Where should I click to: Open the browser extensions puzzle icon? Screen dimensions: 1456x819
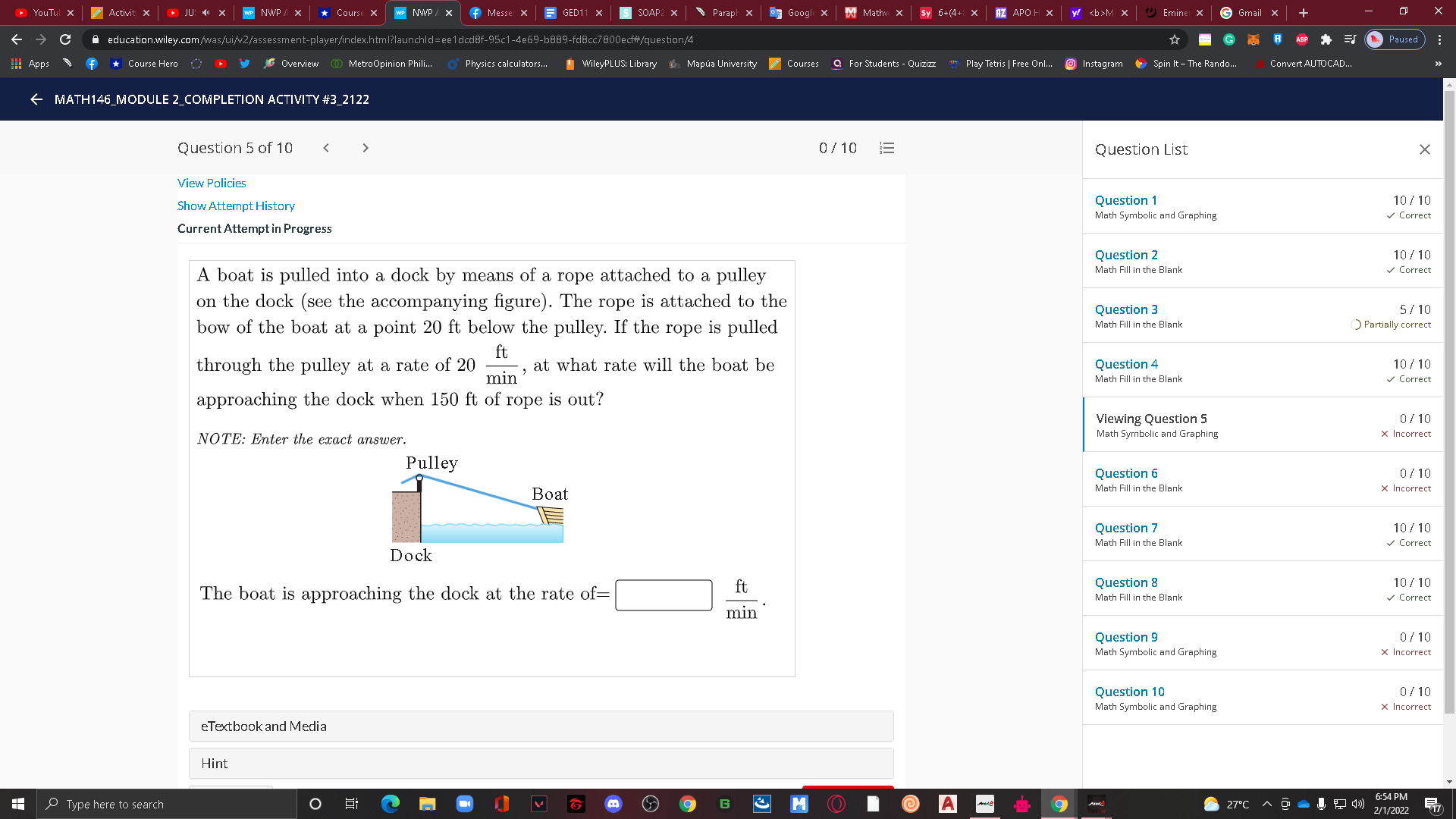[x=1326, y=39]
